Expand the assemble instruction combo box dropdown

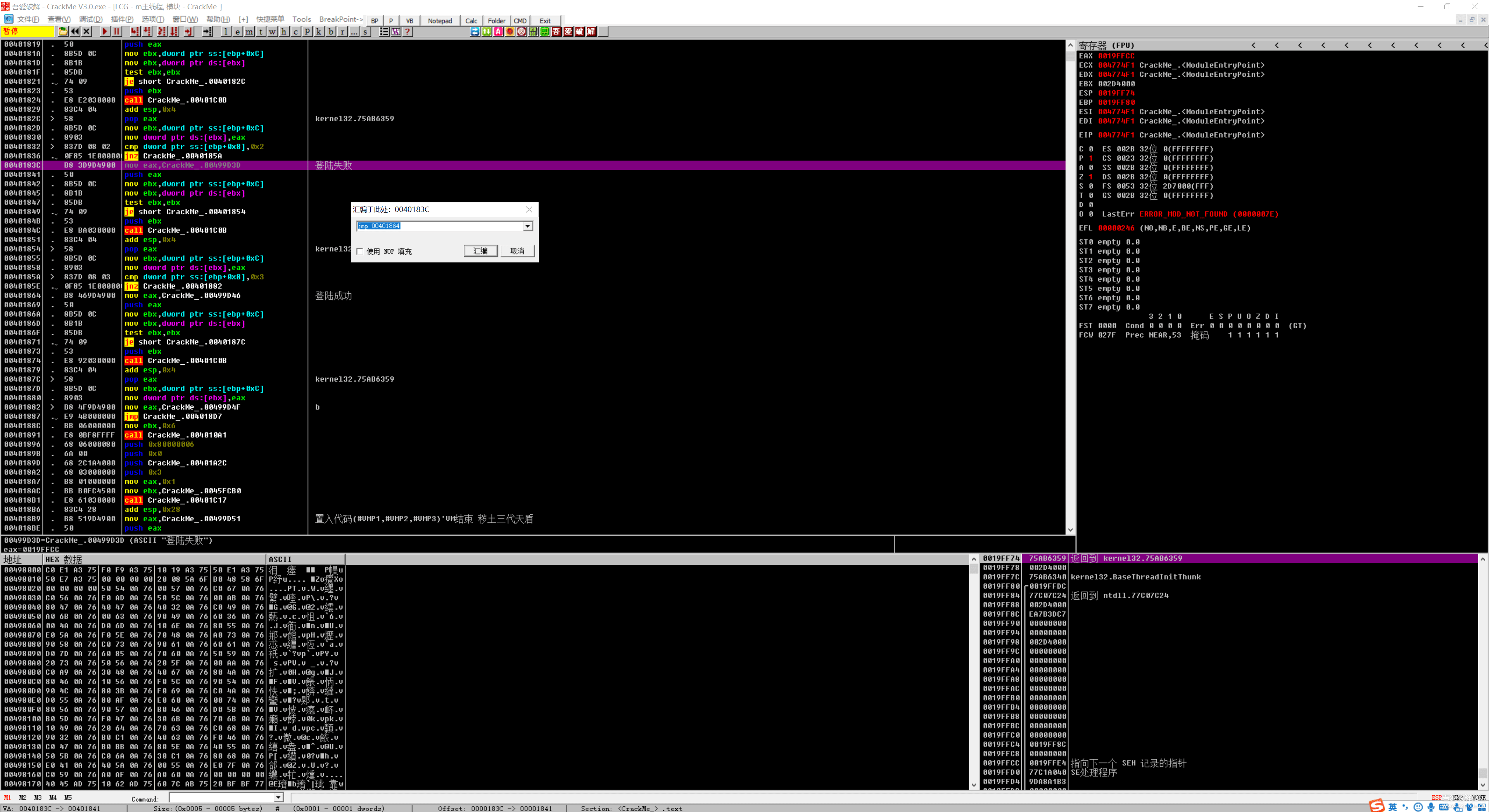pos(528,226)
